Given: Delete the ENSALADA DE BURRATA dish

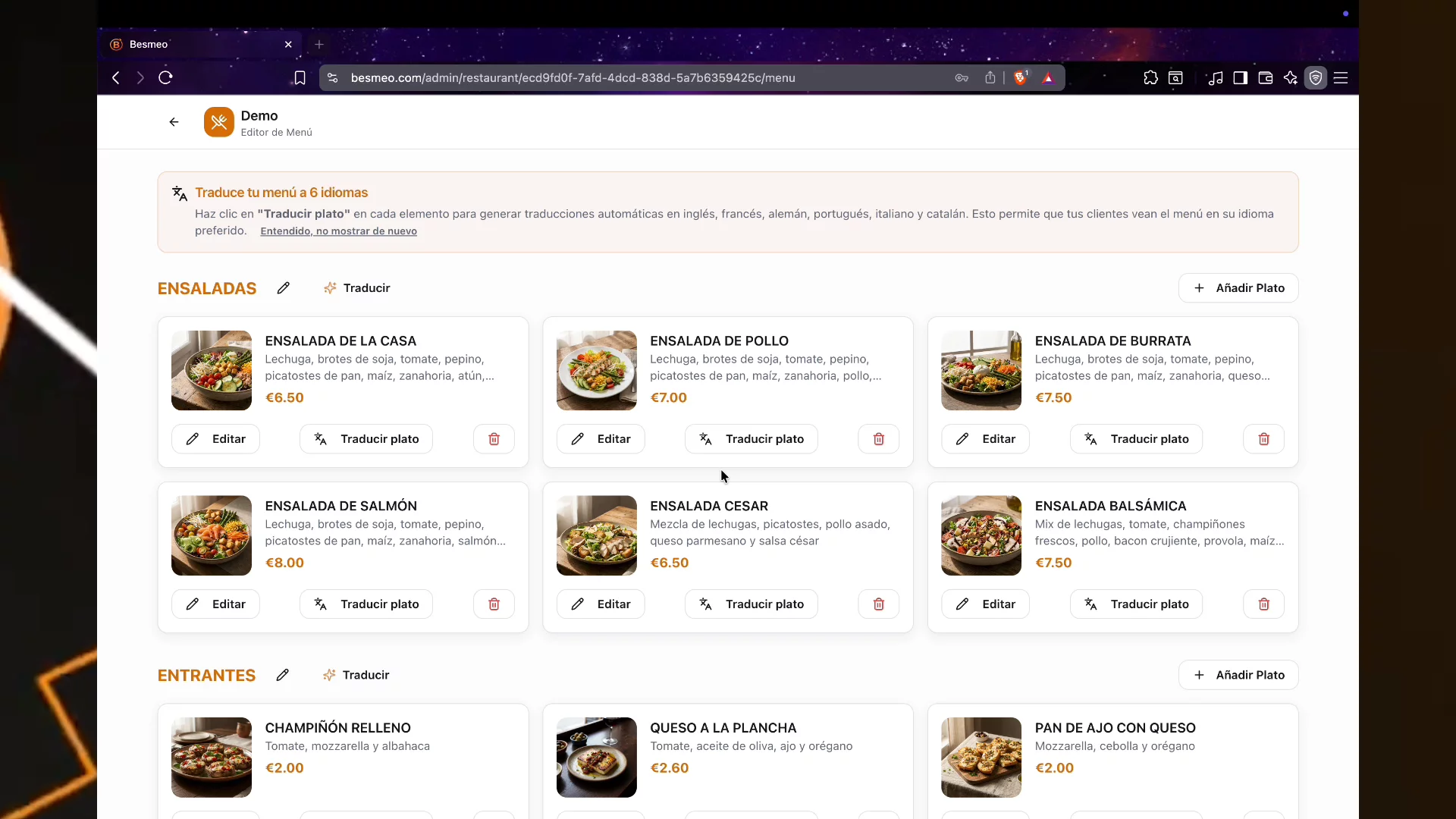Looking at the screenshot, I should pyautogui.click(x=1263, y=439).
